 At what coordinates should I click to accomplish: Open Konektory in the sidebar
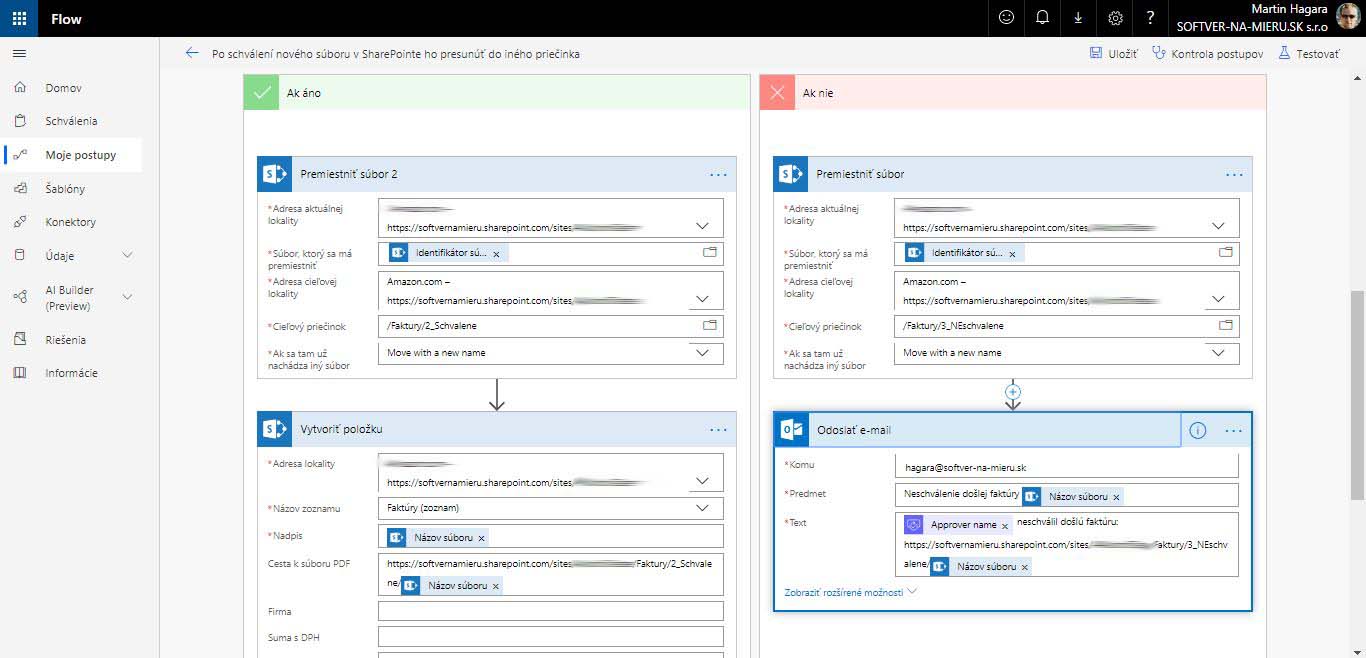tap(70, 222)
